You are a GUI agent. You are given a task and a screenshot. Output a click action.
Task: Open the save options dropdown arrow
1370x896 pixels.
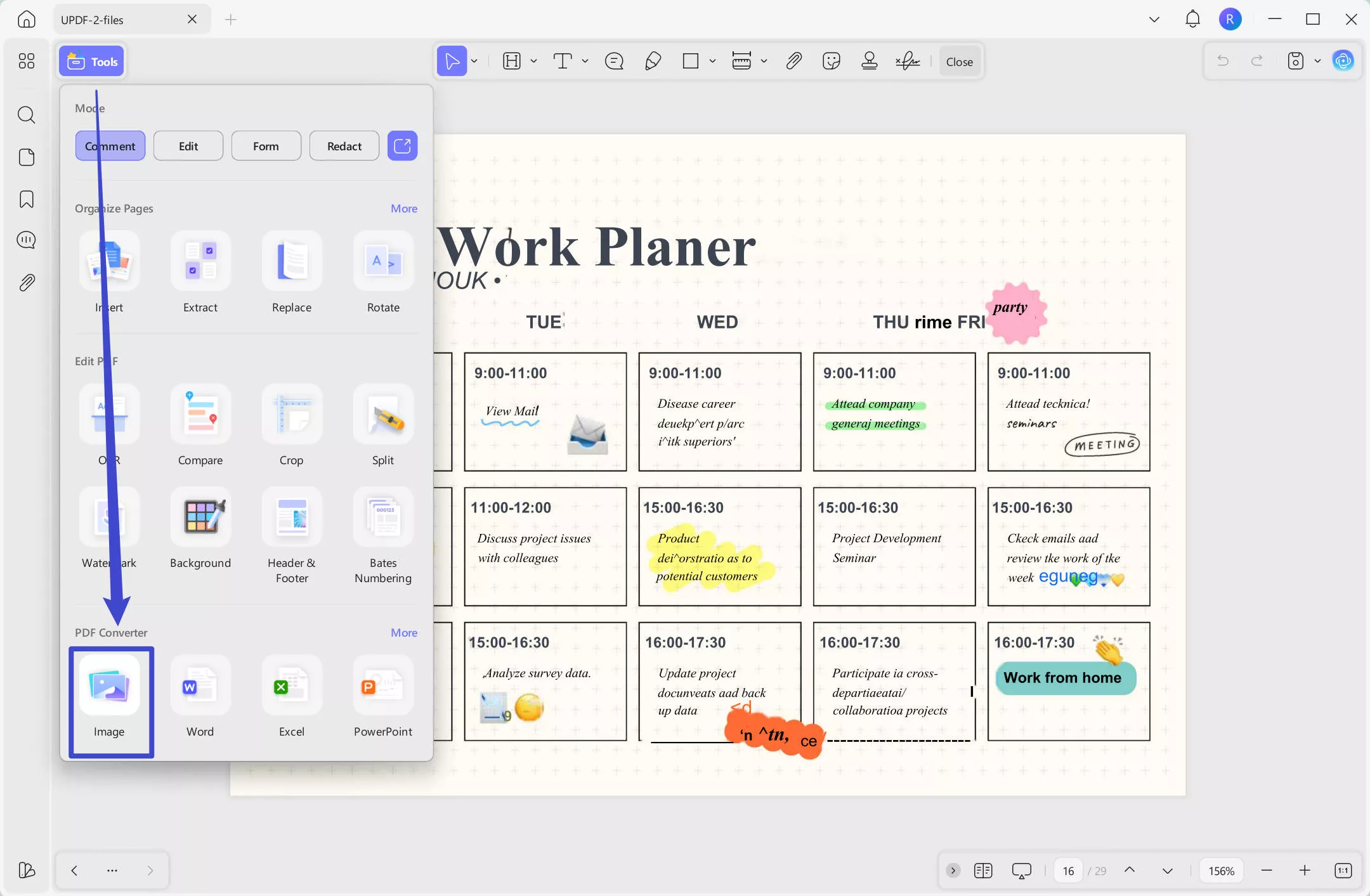[1317, 62]
